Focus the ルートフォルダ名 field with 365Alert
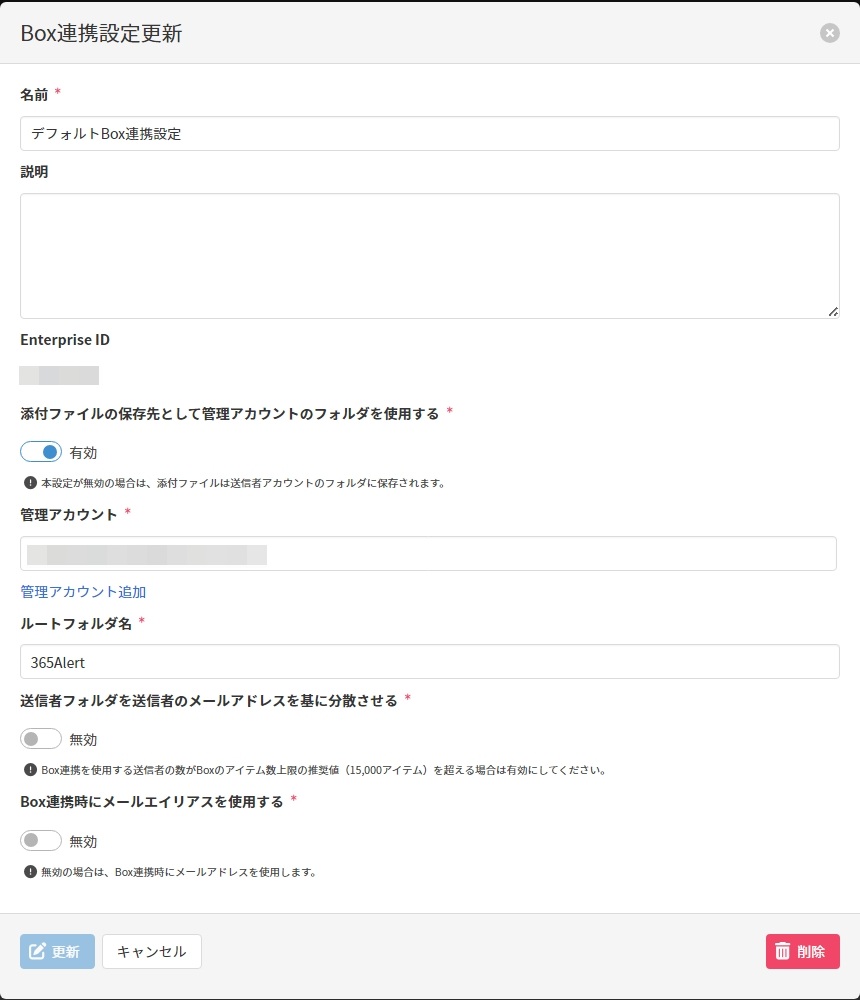860x1000 pixels. tap(429, 662)
